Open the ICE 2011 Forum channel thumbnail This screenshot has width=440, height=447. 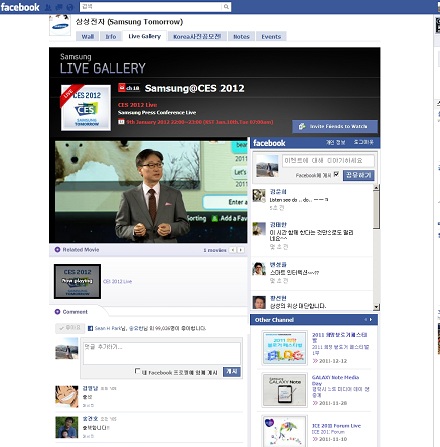point(284,431)
